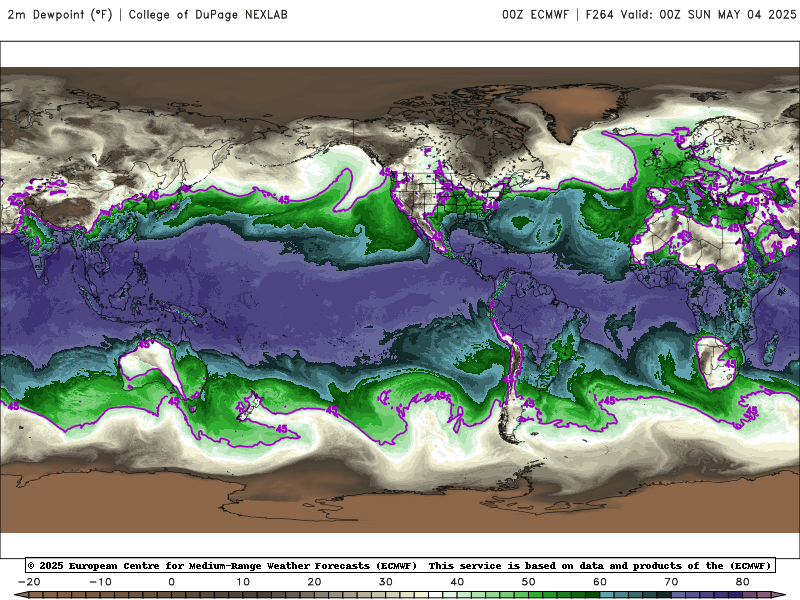Image resolution: width=800 pixels, height=600 pixels.
Task: Click the "-10" color scale label
Action: pyautogui.click(x=100, y=582)
